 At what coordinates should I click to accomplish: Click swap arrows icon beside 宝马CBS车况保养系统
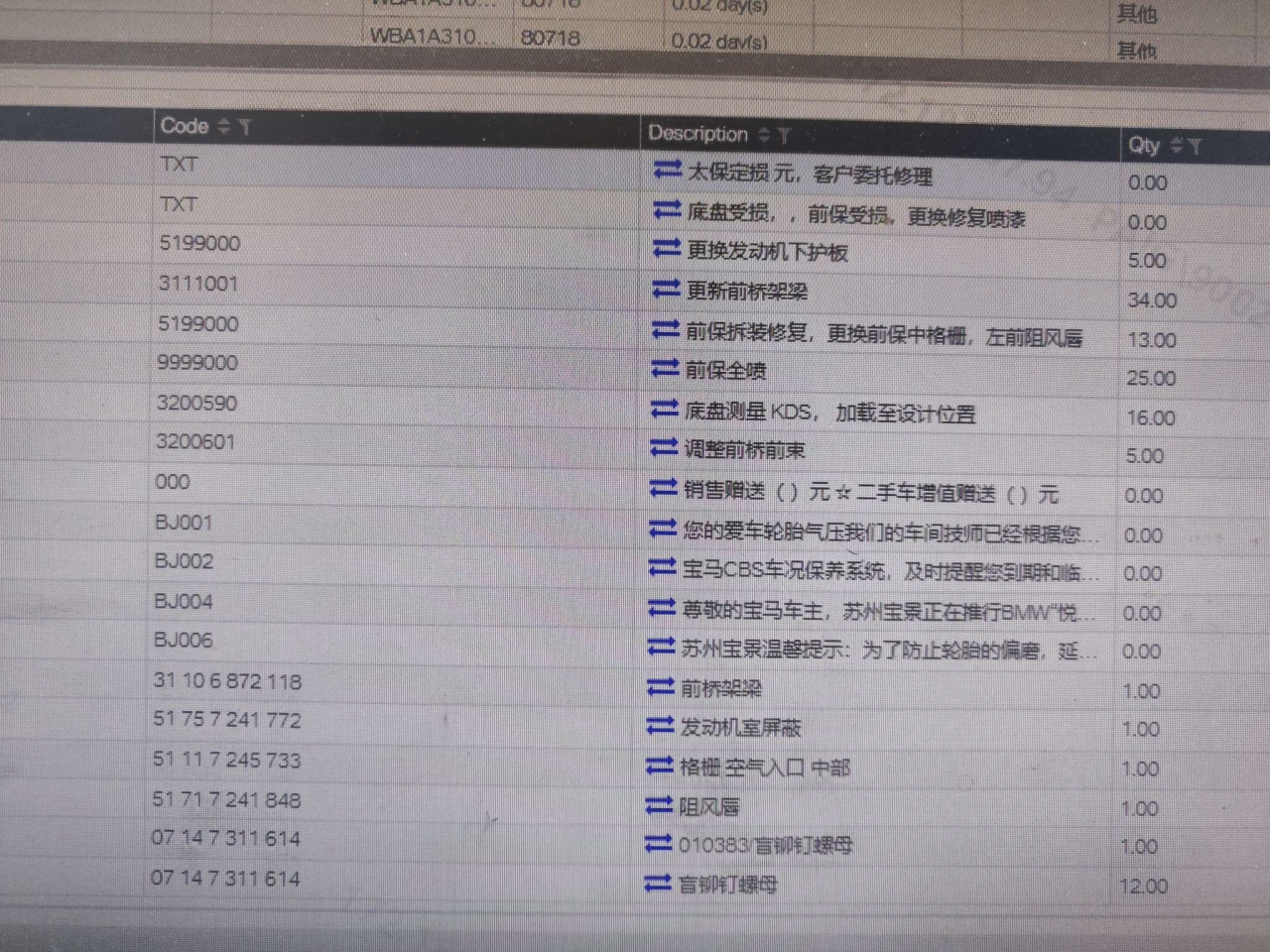point(662,567)
